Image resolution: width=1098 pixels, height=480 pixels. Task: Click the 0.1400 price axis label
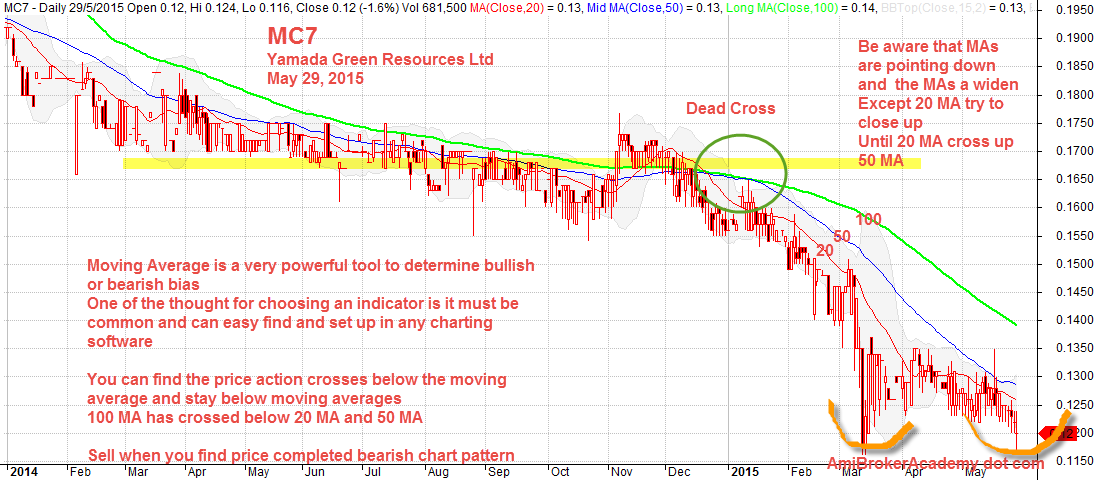[x=1075, y=321]
